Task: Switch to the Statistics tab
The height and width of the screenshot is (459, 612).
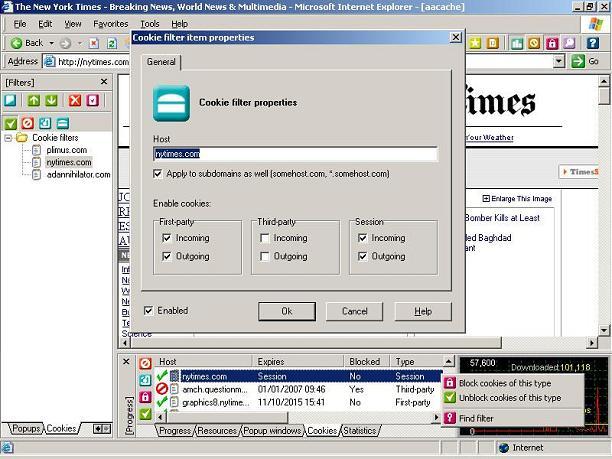Action: point(359,431)
